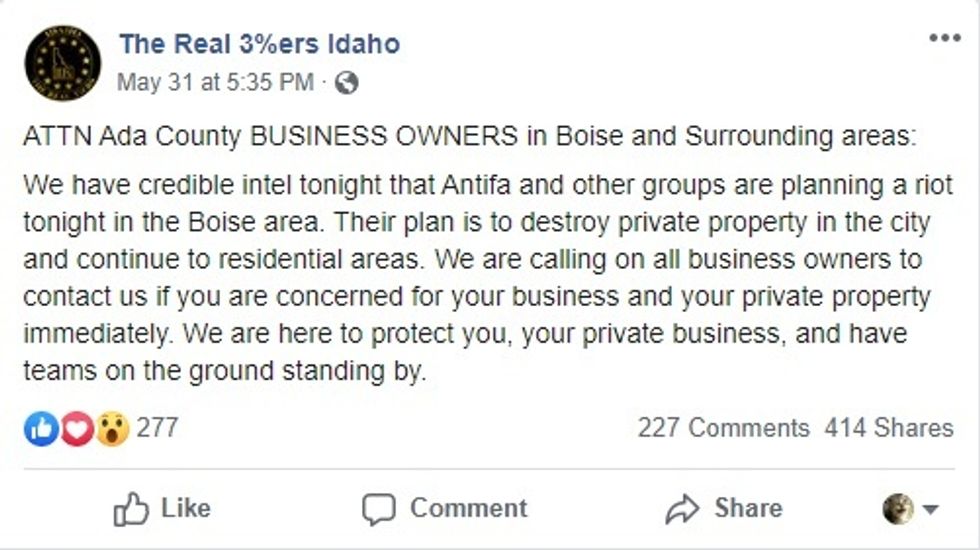This screenshot has width=980, height=550.
Task: Open the 227 Comments link
Action: point(723,428)
